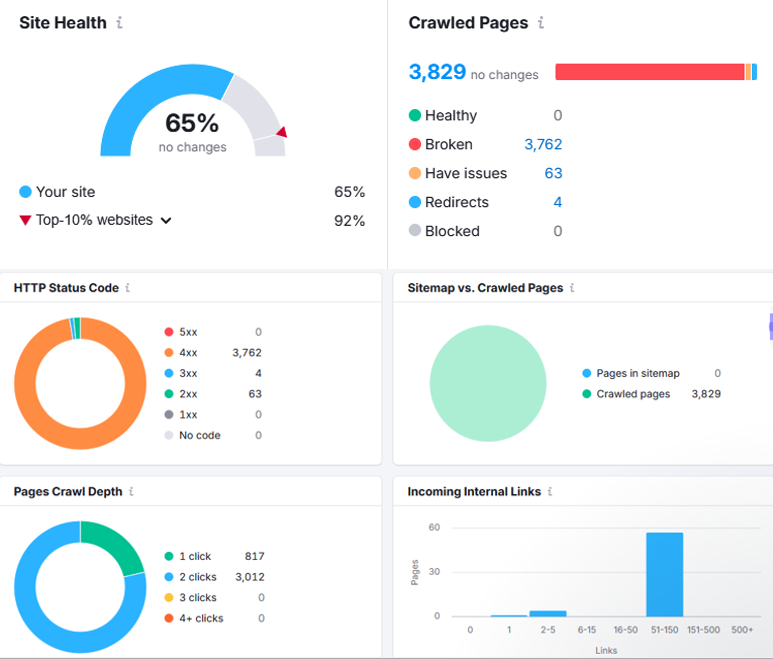Image resolution: width=773 pixels, height=659 pixels.
Task: Open info tooltip for HTTP Status Code
Action: tap(128, 288)
